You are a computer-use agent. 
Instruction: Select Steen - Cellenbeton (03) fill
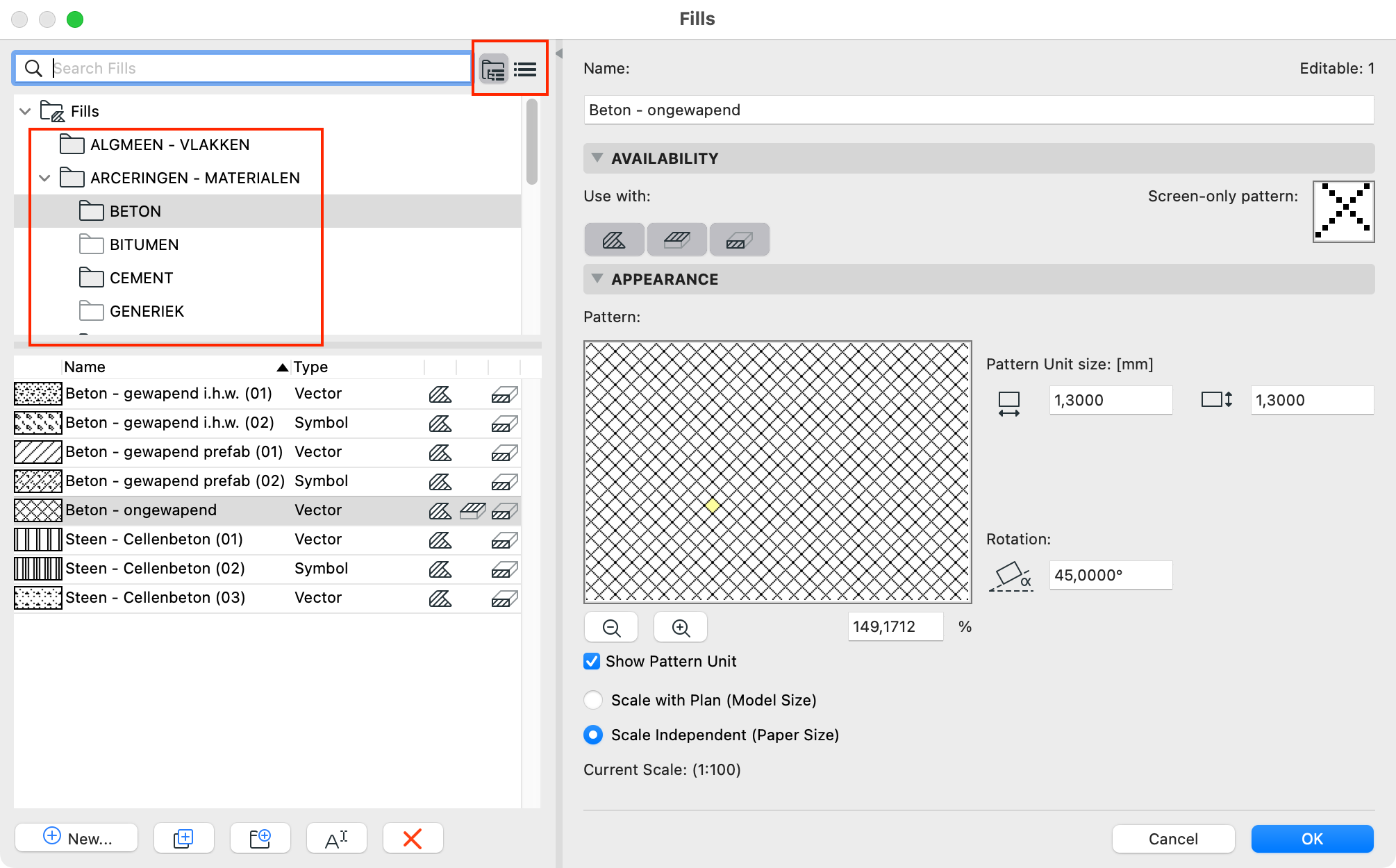pos(267,598)
